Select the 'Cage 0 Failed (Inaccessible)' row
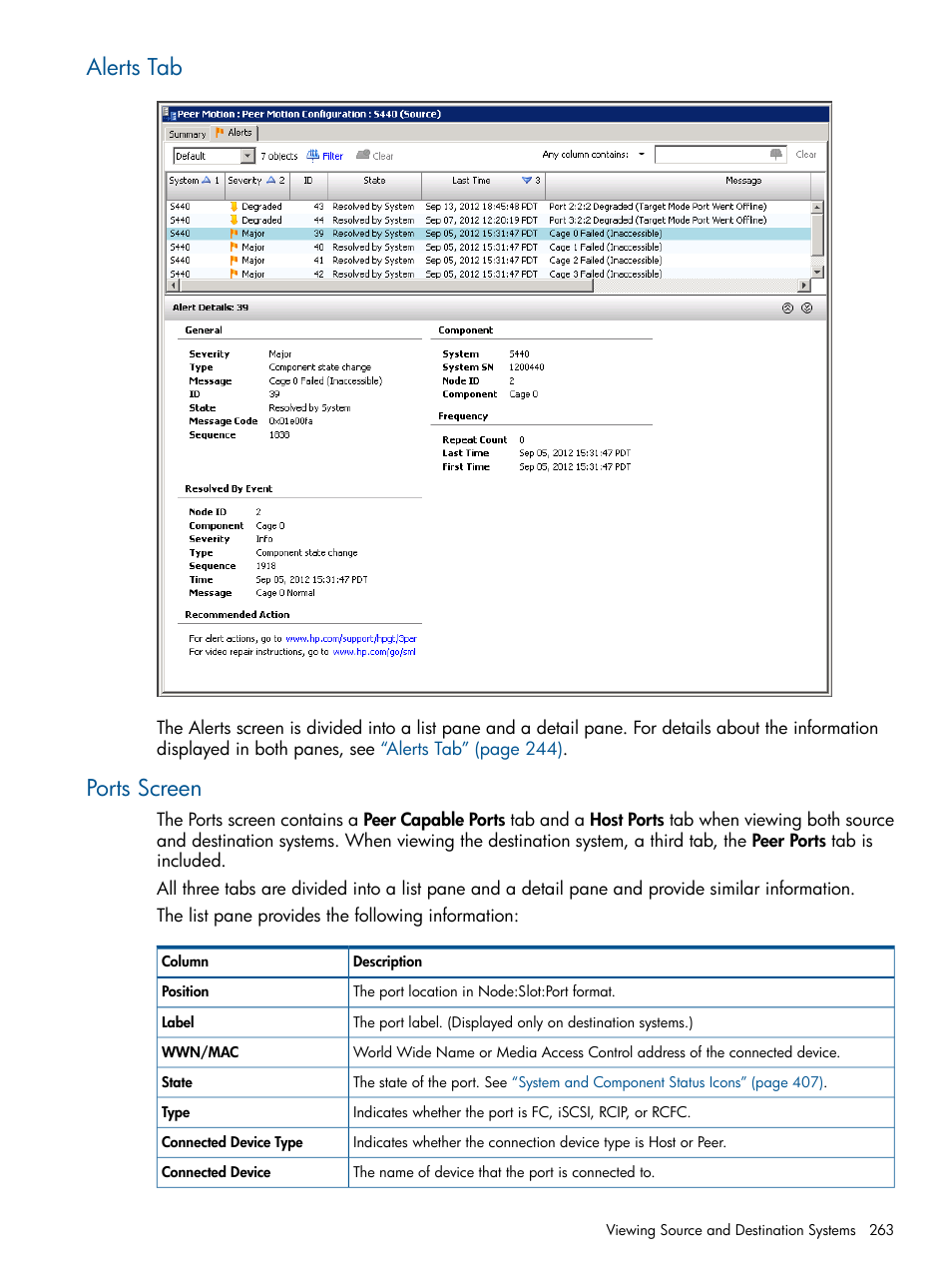 [x=488, y=234]
